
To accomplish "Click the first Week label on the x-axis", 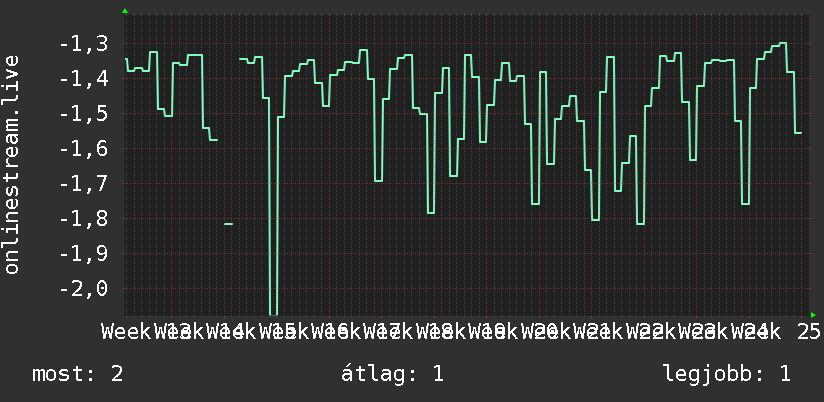I will (126, 332).
